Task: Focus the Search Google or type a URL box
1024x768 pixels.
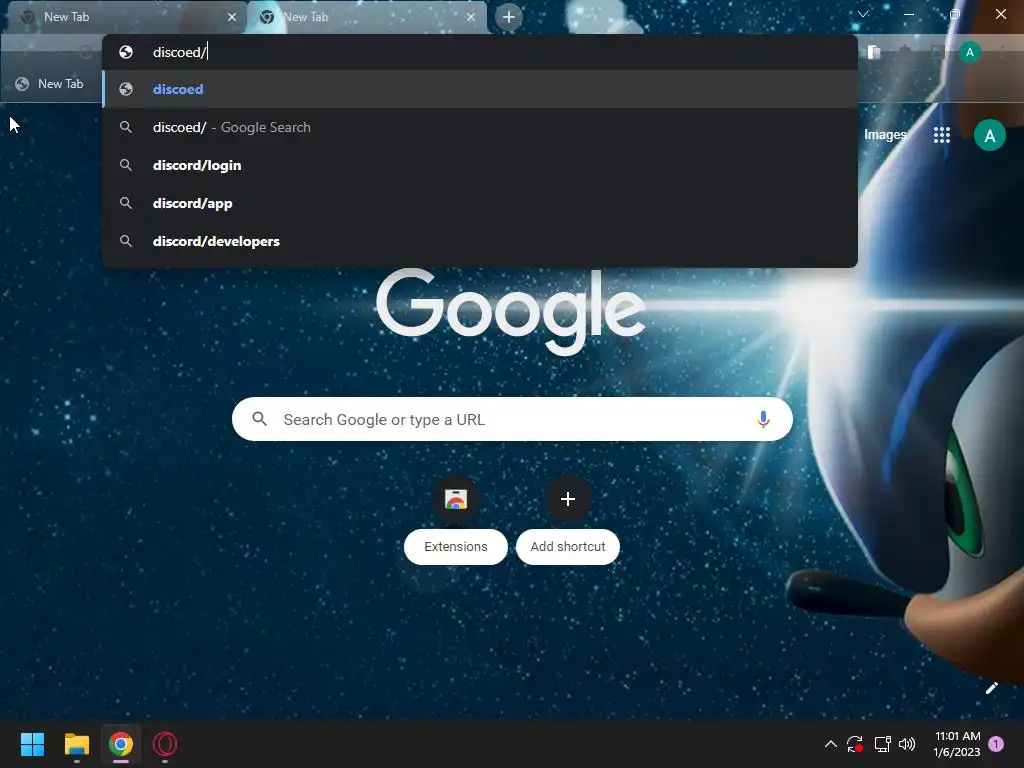Action: 512,419
